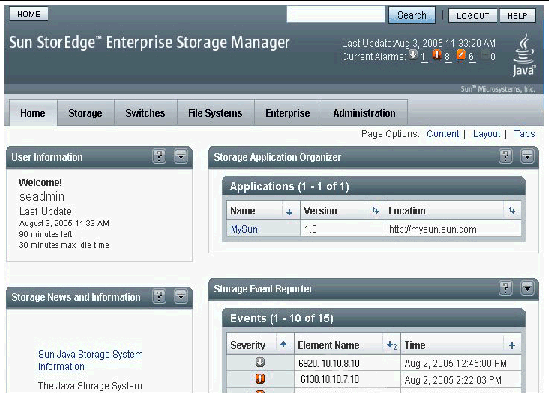Click the Last Update timestamp in the header

(x=419, y=43)
